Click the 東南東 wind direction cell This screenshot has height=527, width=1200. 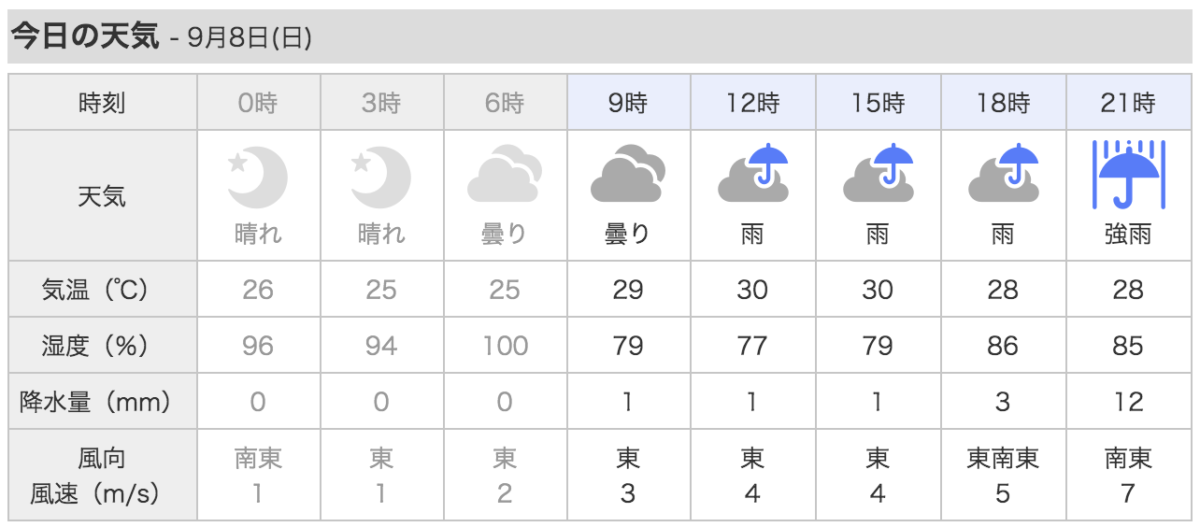(1003, 458)
